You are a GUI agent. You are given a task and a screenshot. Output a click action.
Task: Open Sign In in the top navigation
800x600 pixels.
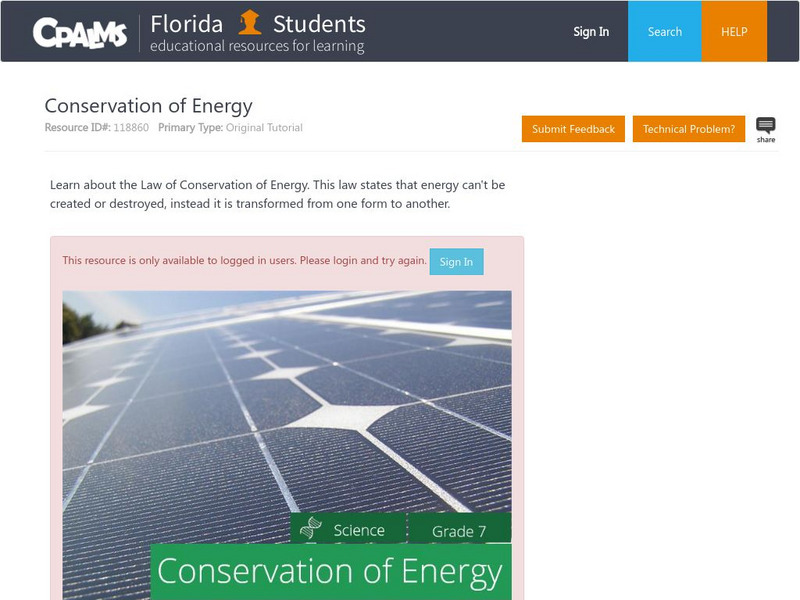point(590,32)
